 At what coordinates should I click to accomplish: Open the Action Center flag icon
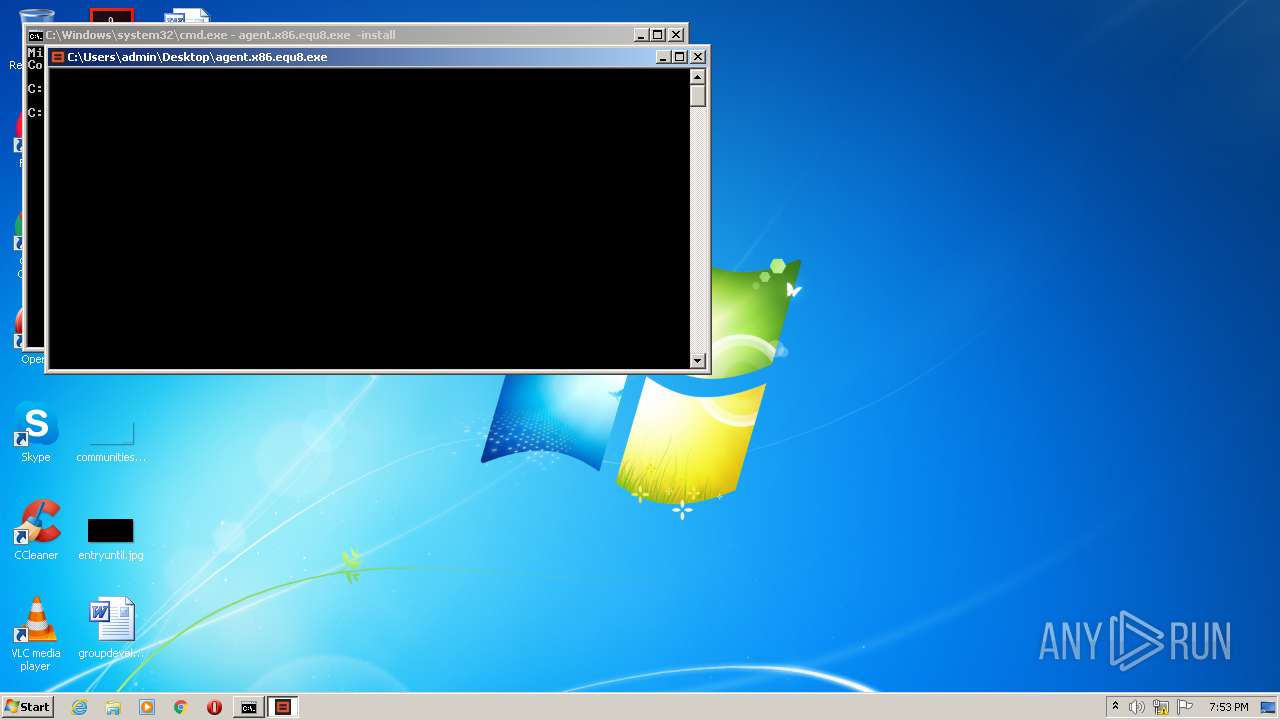click(x=1185, y=707)
